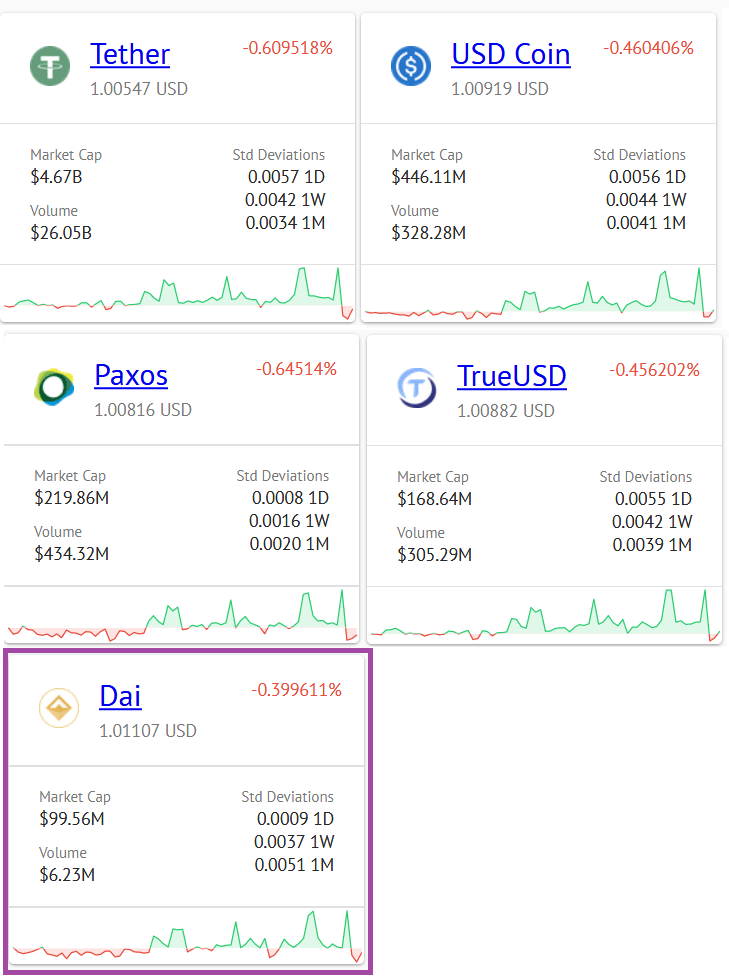Click the TrueUSD price sparkline chart
The height and width of the screenshot is (978, 729).
coord(544,615)
